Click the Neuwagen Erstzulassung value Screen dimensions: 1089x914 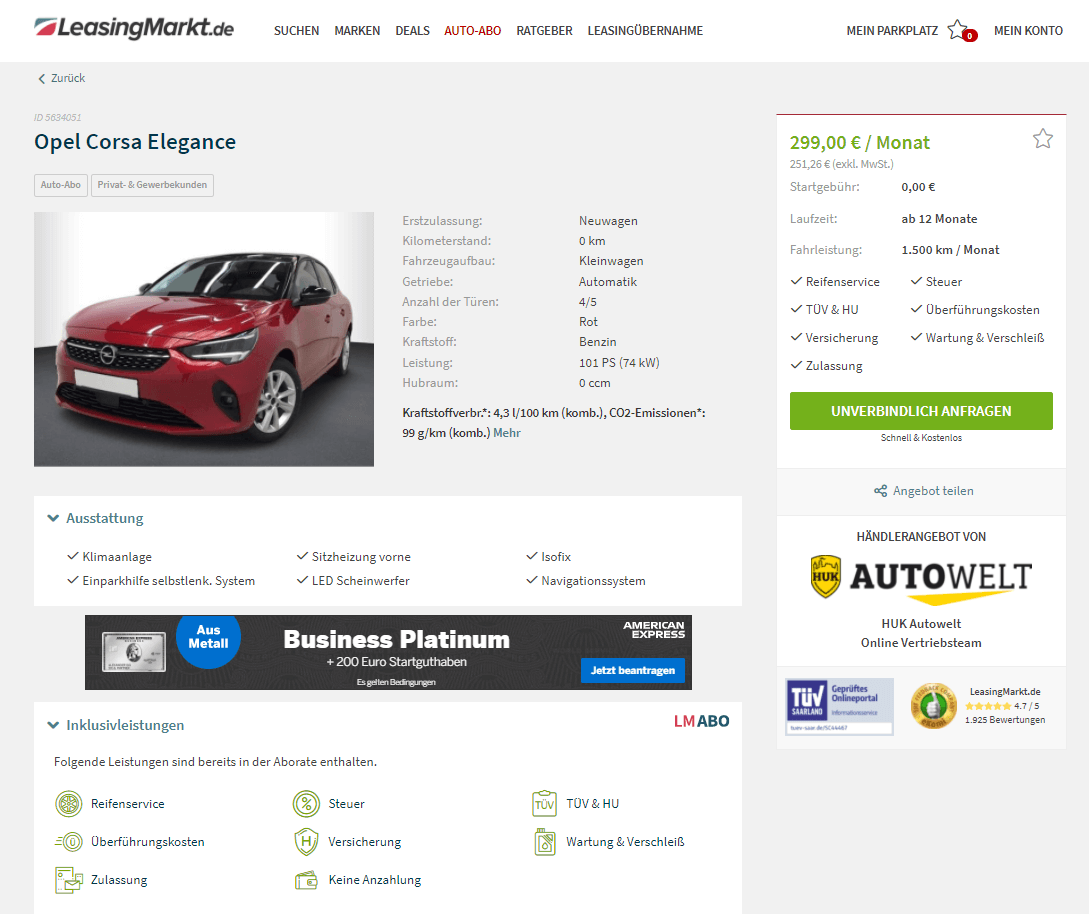(x=608, y=221)
